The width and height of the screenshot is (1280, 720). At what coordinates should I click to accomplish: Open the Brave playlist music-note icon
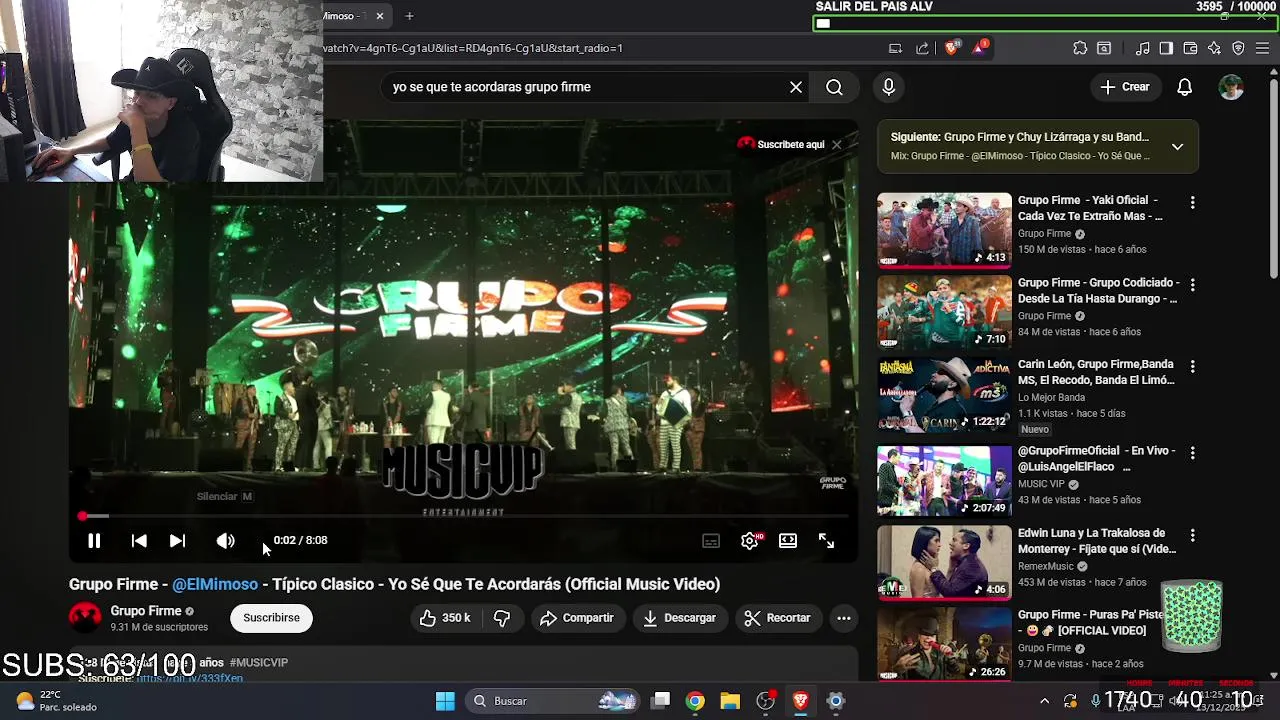tap(1142, 48)
